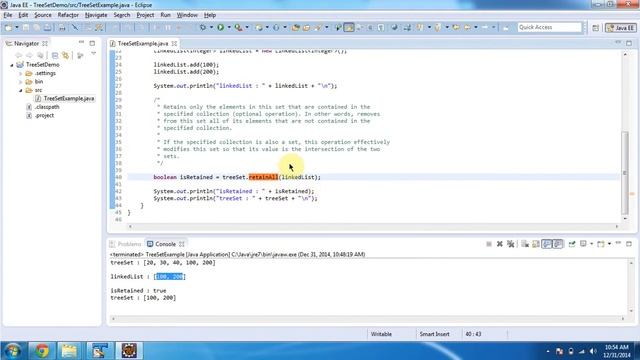Toggle Show Console on standard output change

click(547, 244)
